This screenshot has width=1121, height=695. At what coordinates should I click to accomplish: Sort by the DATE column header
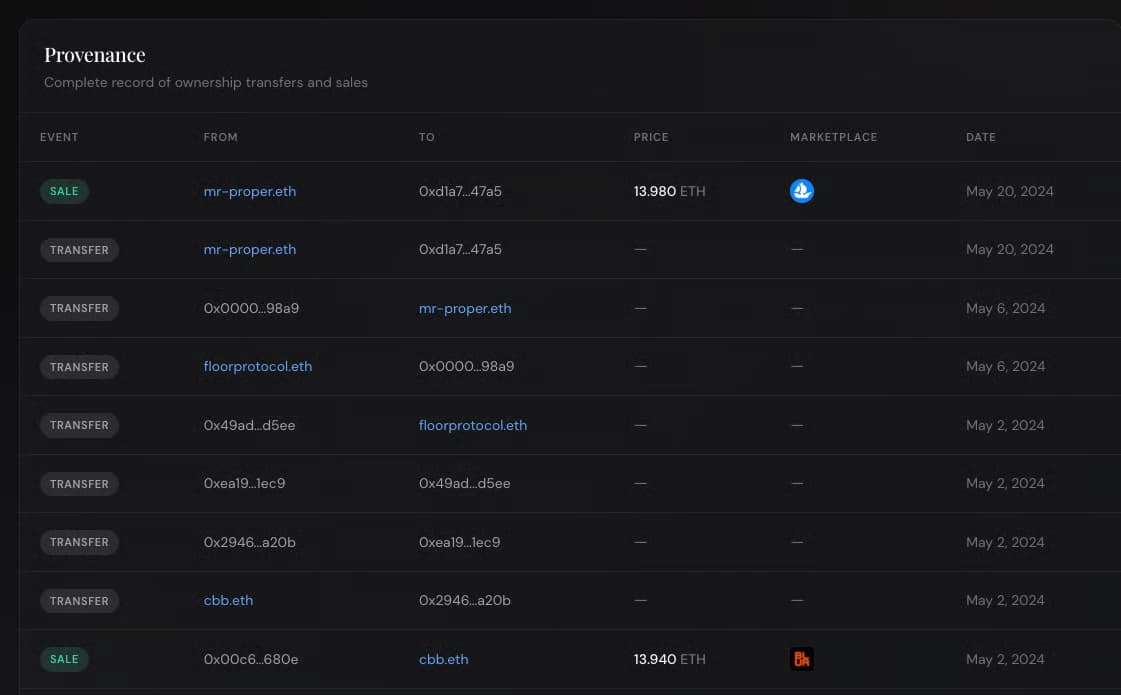click(980, 137)
